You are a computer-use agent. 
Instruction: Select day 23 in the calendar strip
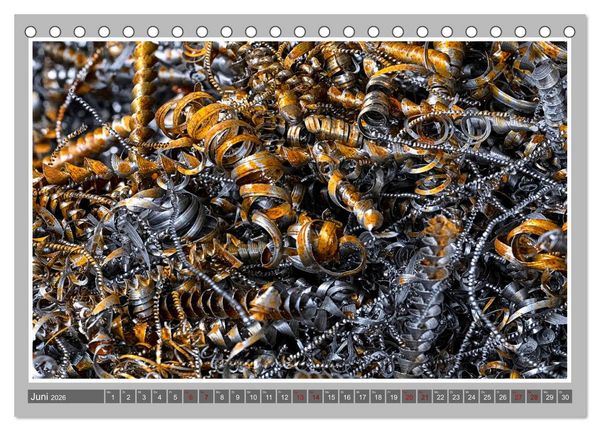(x=456, y=397)
